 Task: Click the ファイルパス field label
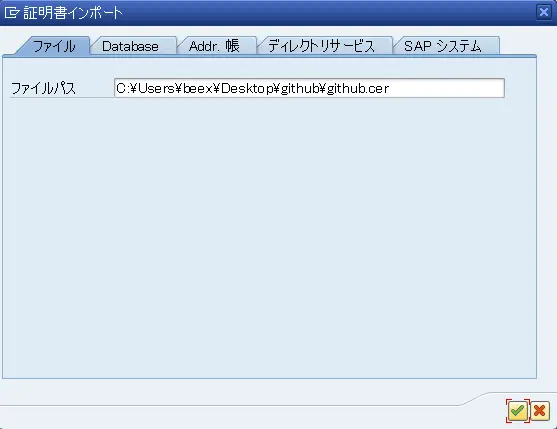click(43, 88)
